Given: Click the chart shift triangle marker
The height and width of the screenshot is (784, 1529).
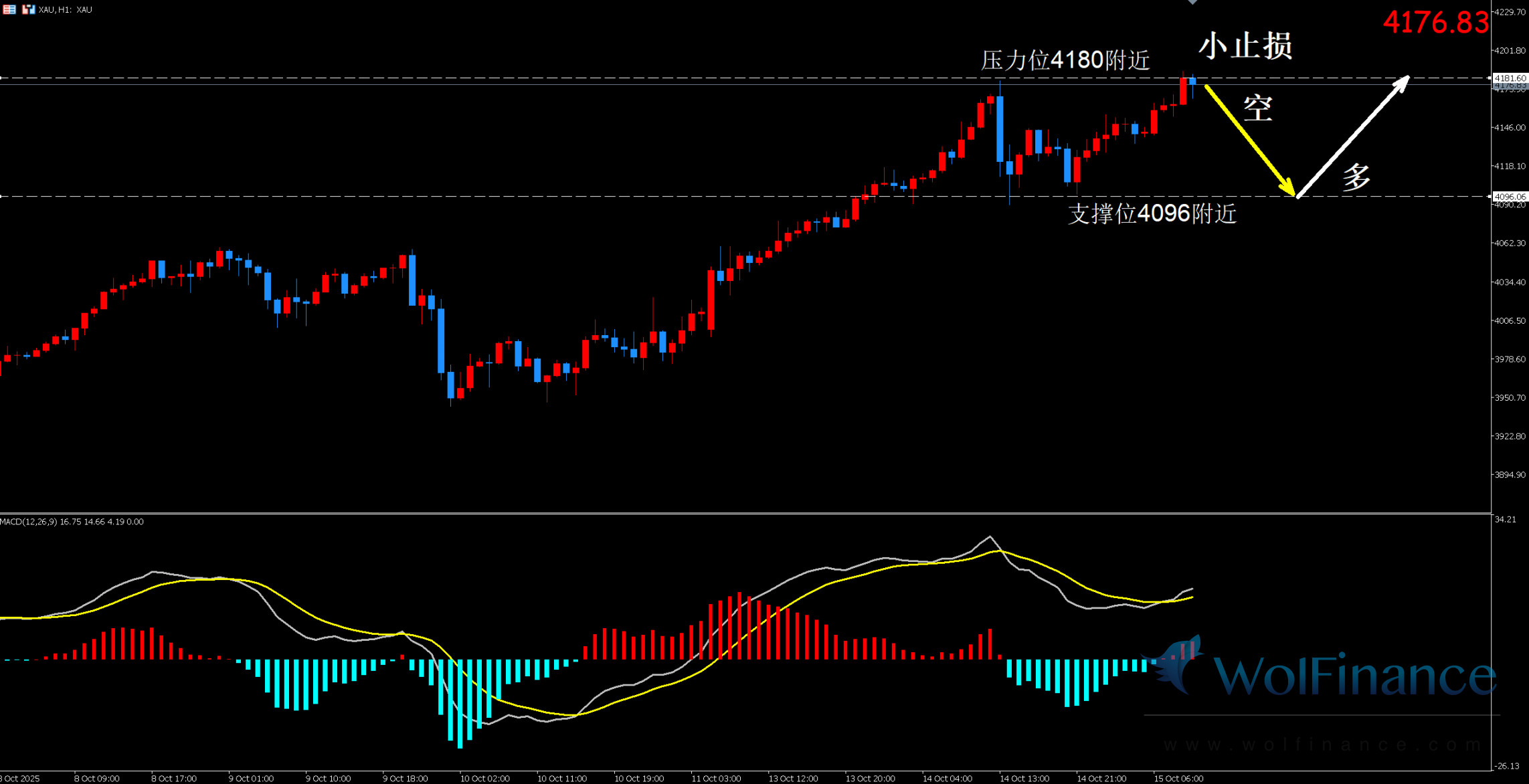Looking at the screenshot, I should click(1192, 3).
